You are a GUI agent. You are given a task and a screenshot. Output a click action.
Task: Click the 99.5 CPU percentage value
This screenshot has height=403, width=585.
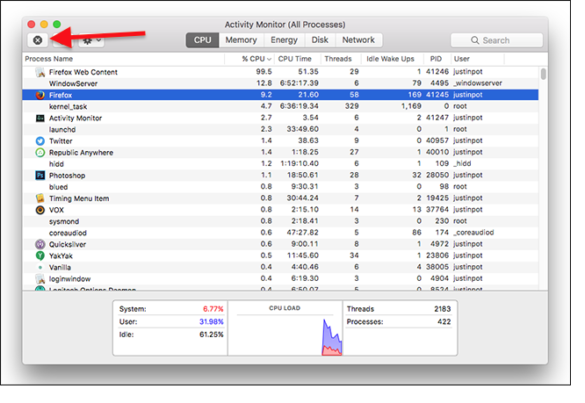264,72
